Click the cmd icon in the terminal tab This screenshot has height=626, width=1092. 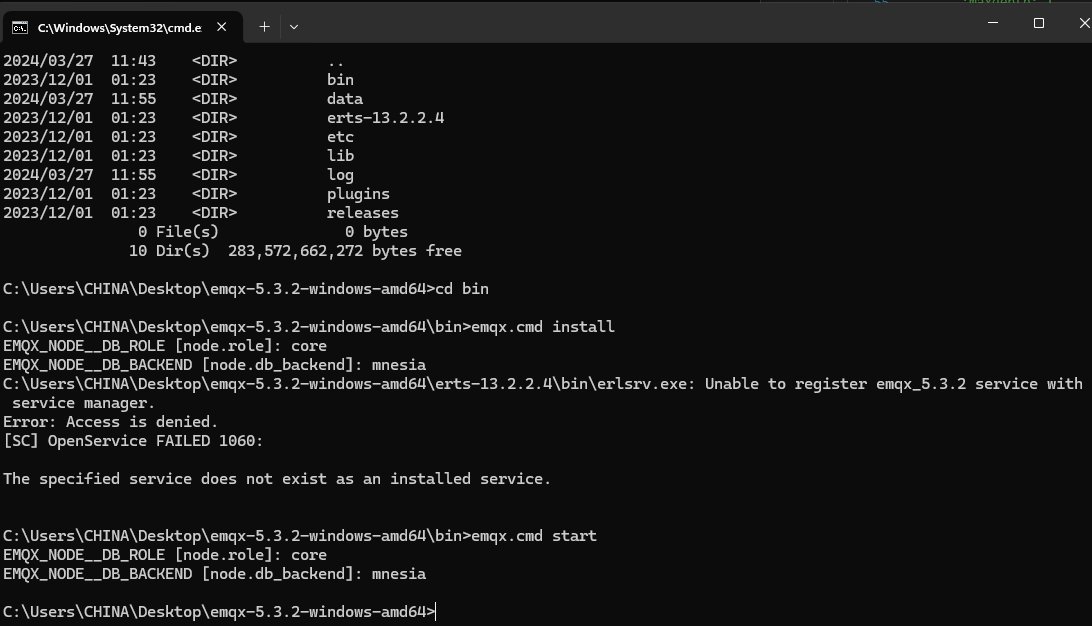(x=20, y=27)
